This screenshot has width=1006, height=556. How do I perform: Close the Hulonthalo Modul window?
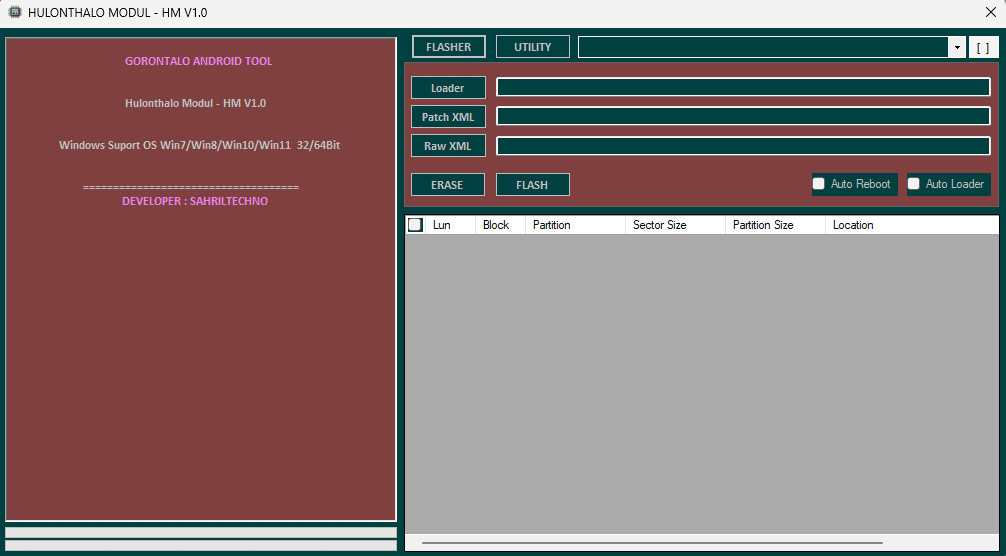coord(990,13)
